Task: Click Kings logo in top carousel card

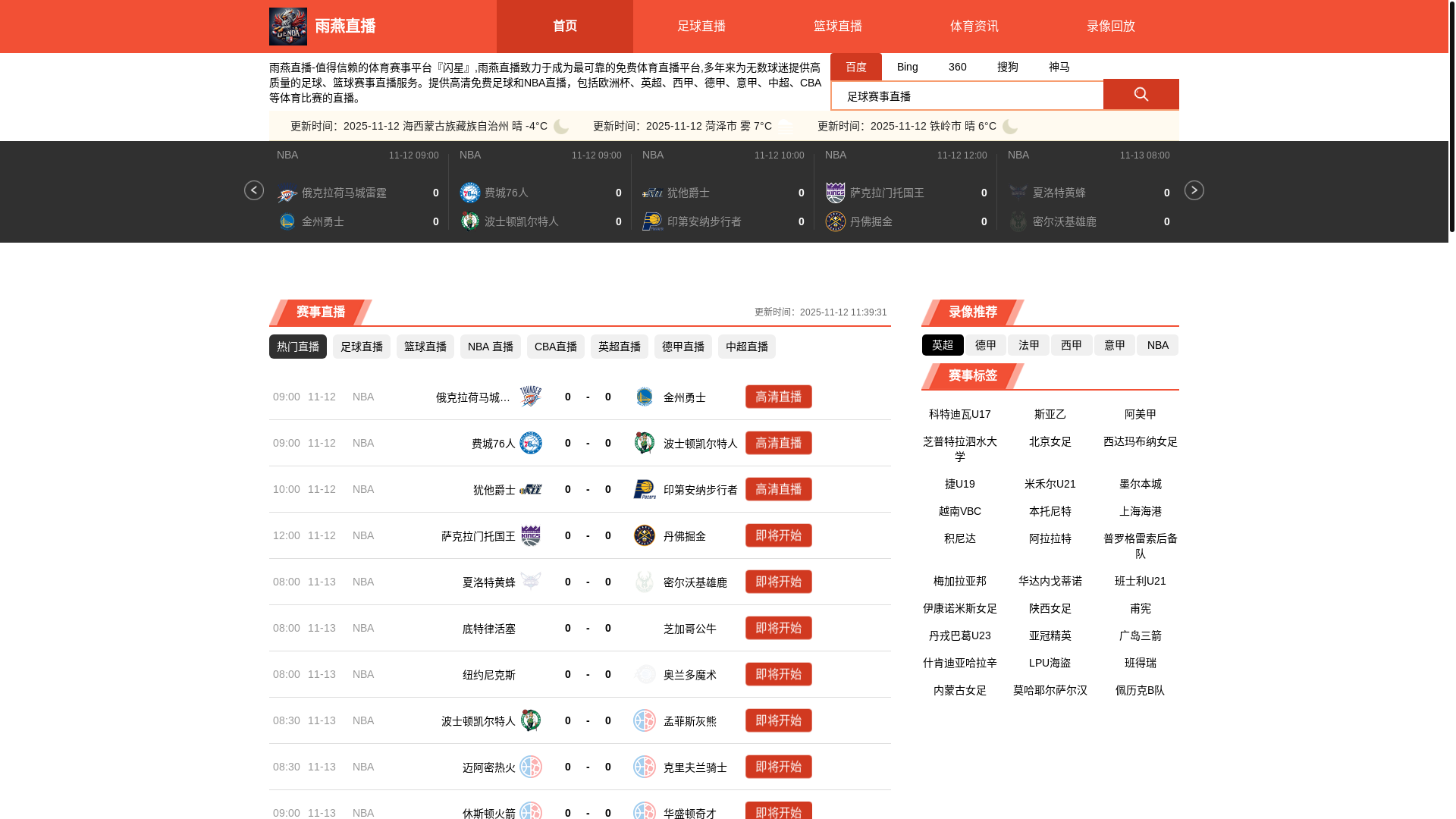Action: coord(836,193)
